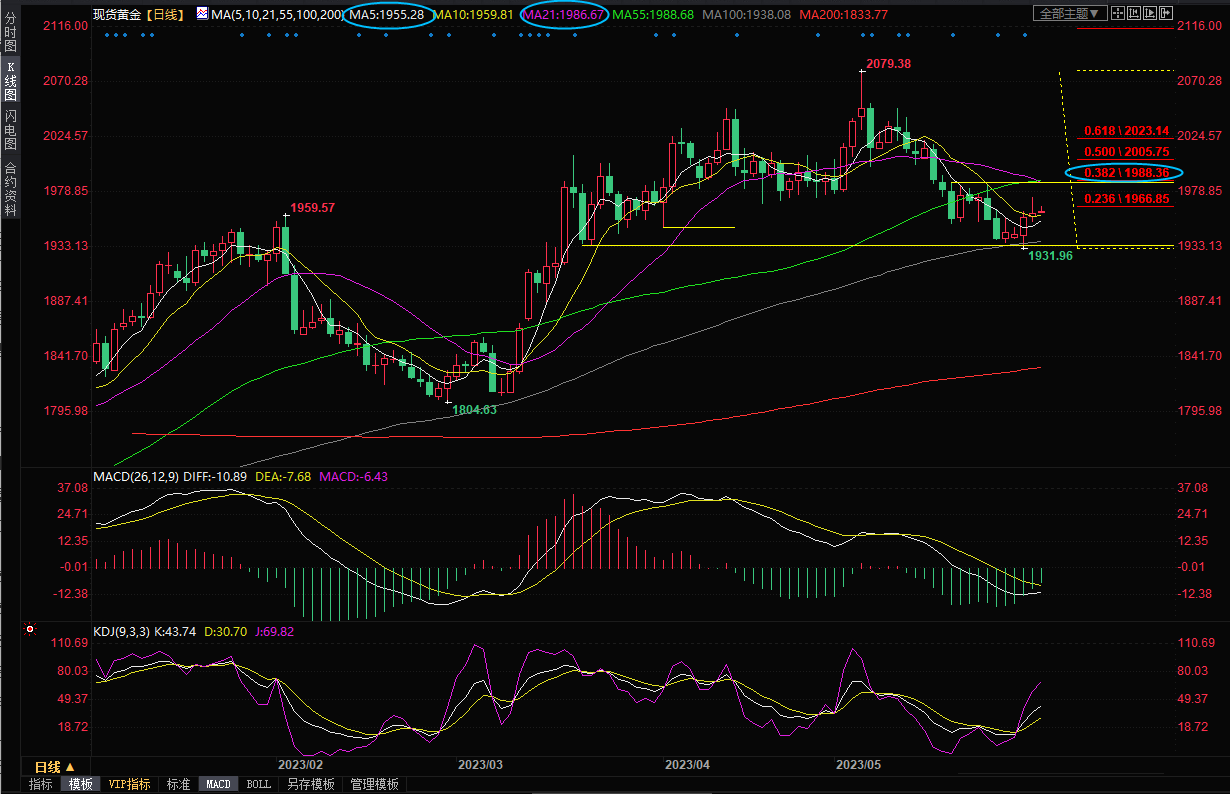1230x794 pixels.
Task: Select the 指标 bottom tab
Action: point(40,785)
